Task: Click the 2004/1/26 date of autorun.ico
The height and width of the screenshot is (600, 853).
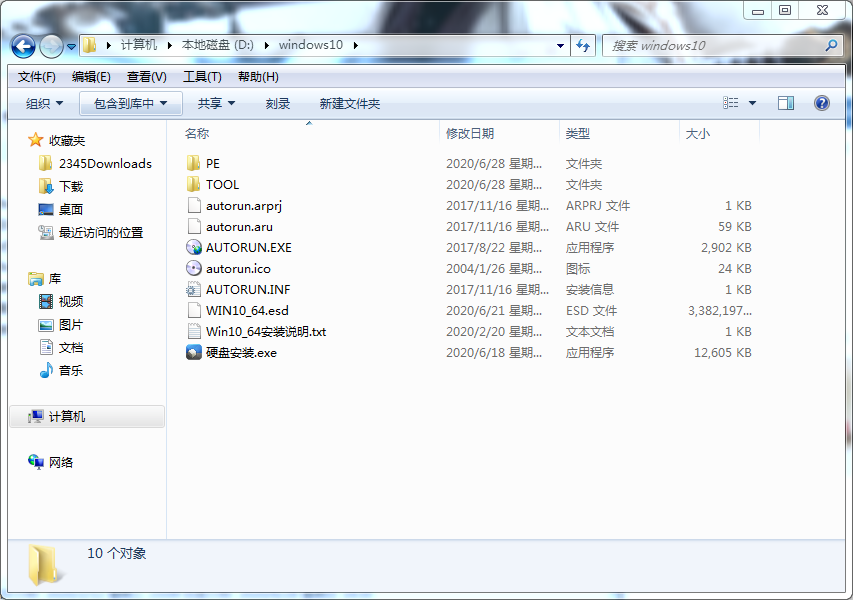Action: click(493, 269)
